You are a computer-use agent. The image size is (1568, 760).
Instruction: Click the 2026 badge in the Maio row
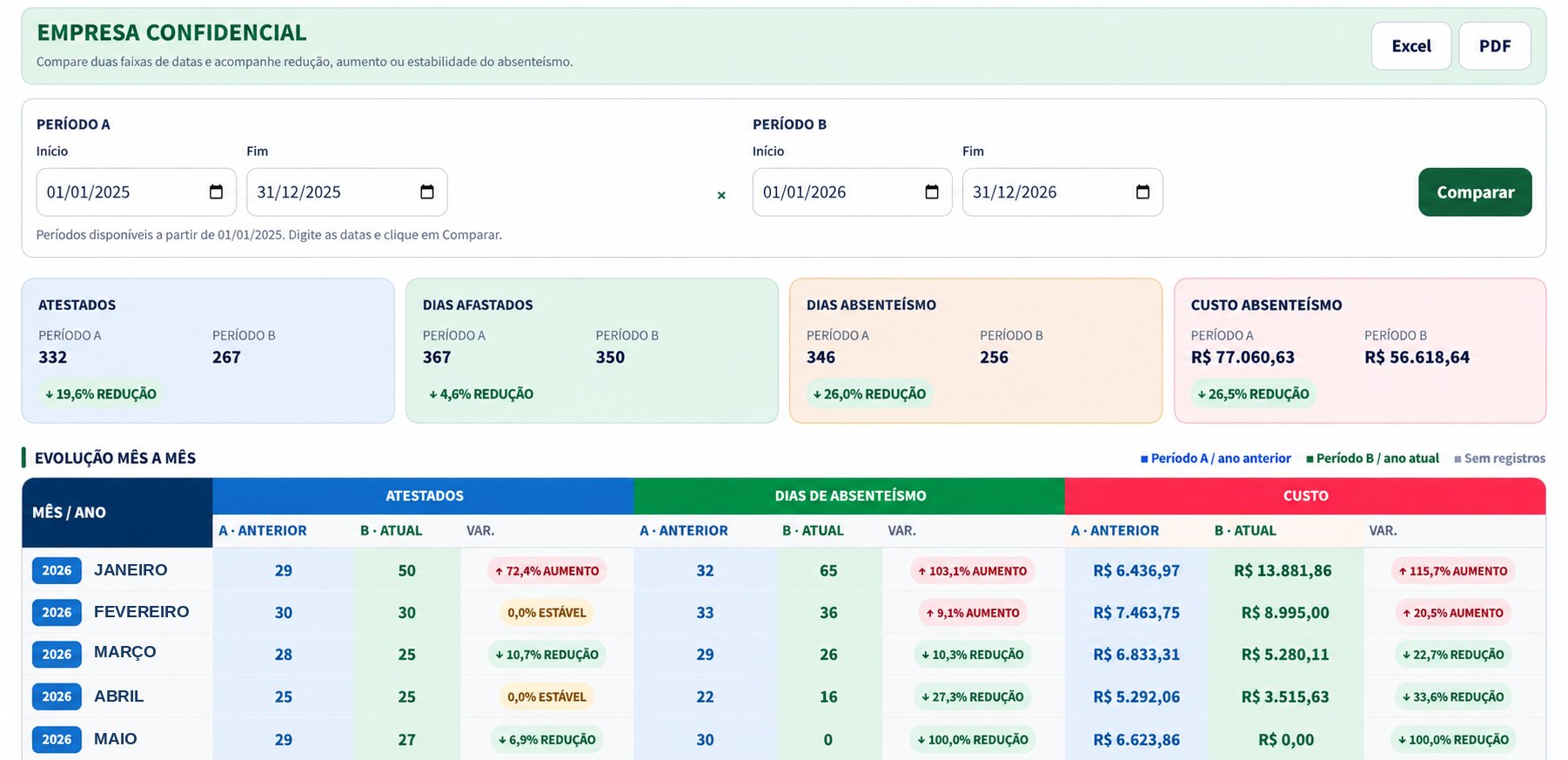pos(57,739)
